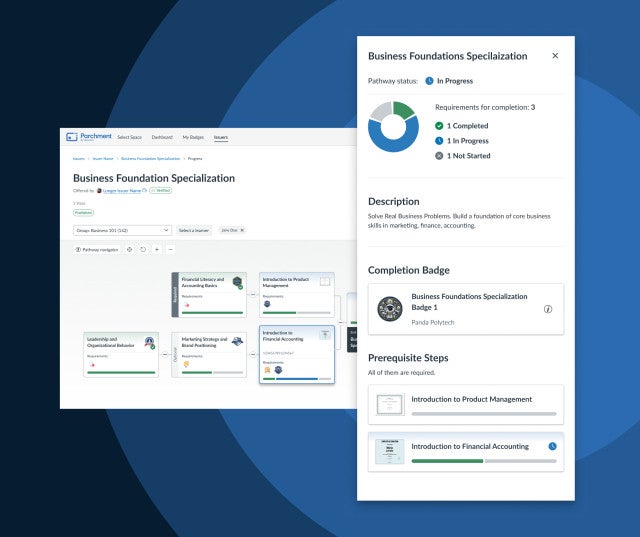Zoom out with the minus icon
This screenshot has height=537, width=640.
[170, 249]
